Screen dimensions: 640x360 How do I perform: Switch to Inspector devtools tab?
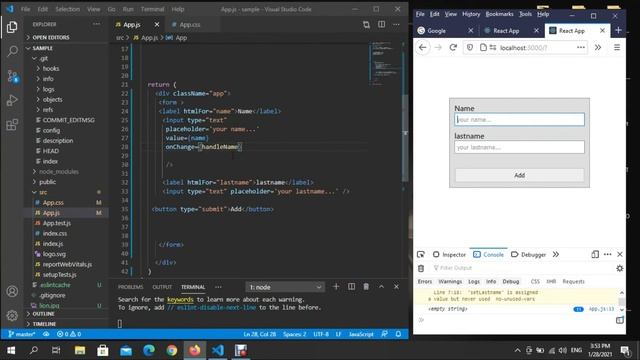tap(449, 254)
